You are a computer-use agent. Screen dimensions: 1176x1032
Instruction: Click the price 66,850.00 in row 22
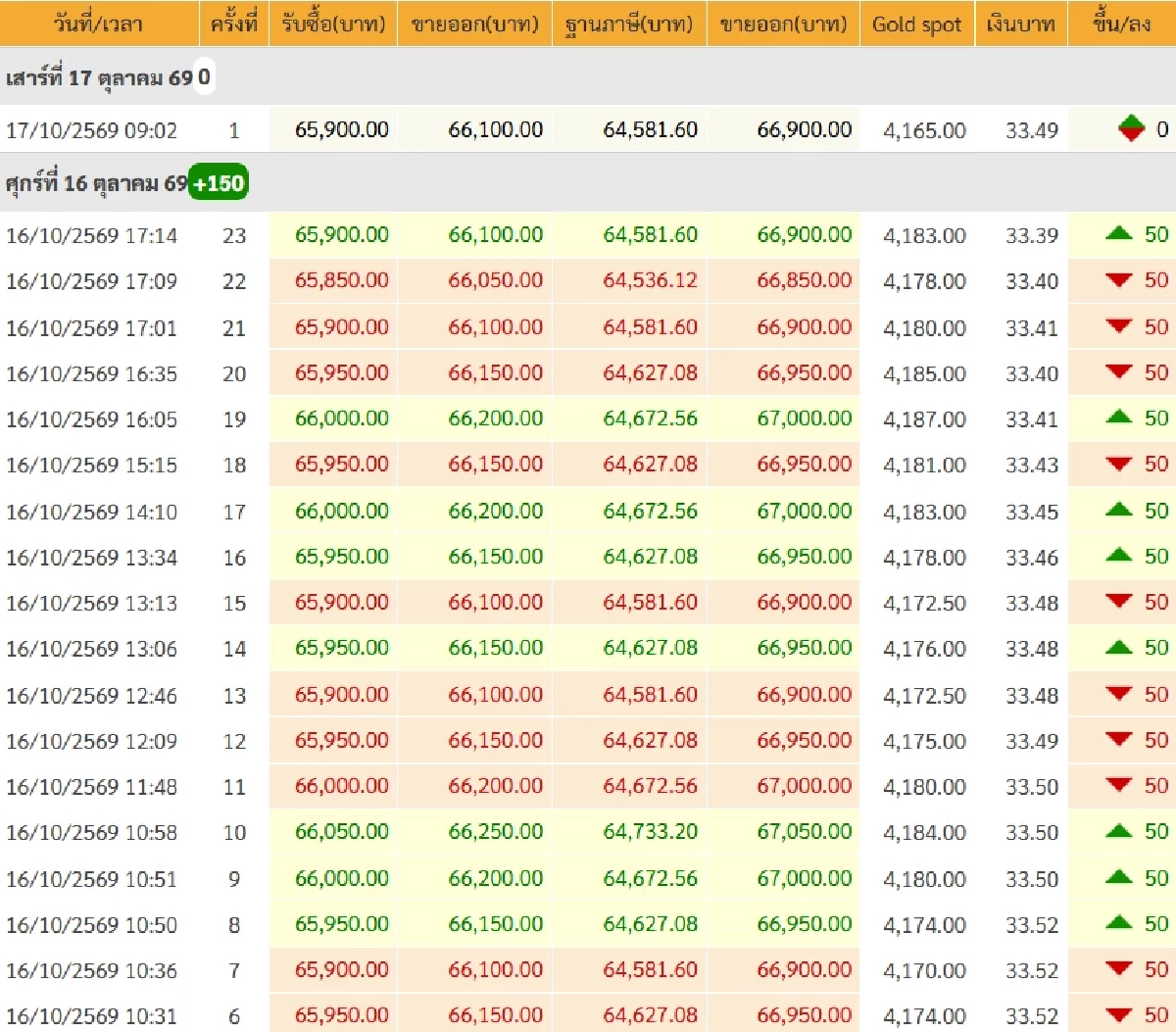click(805, 280)
